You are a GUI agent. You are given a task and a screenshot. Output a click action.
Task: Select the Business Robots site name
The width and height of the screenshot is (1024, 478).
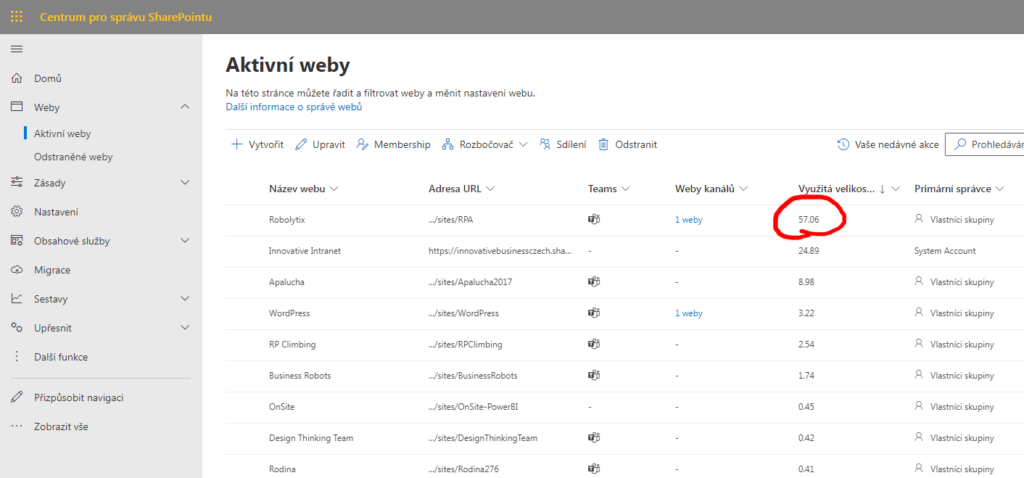click(300, 375)
